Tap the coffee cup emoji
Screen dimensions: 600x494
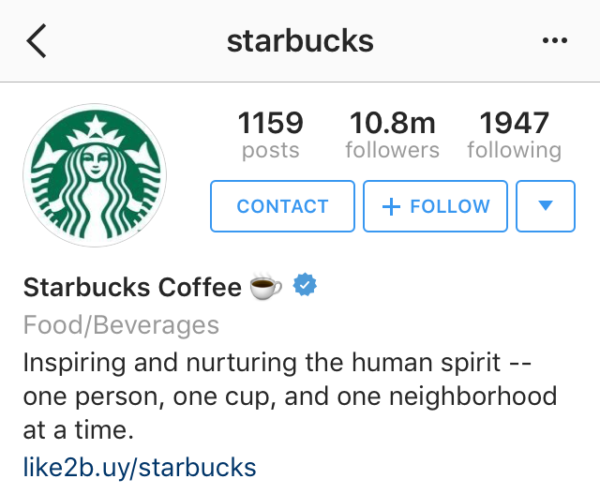(x=265, y=286)
